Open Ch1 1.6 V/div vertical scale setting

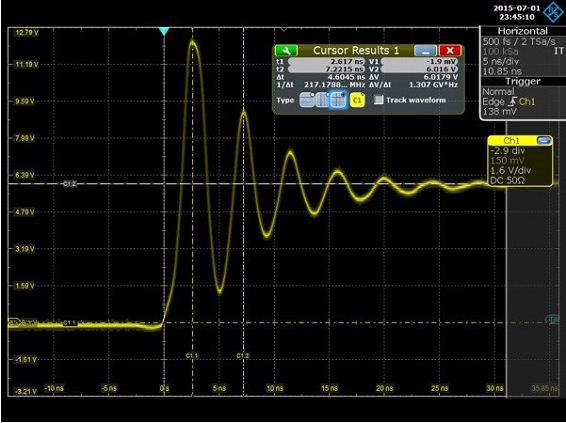pos(510,170)
